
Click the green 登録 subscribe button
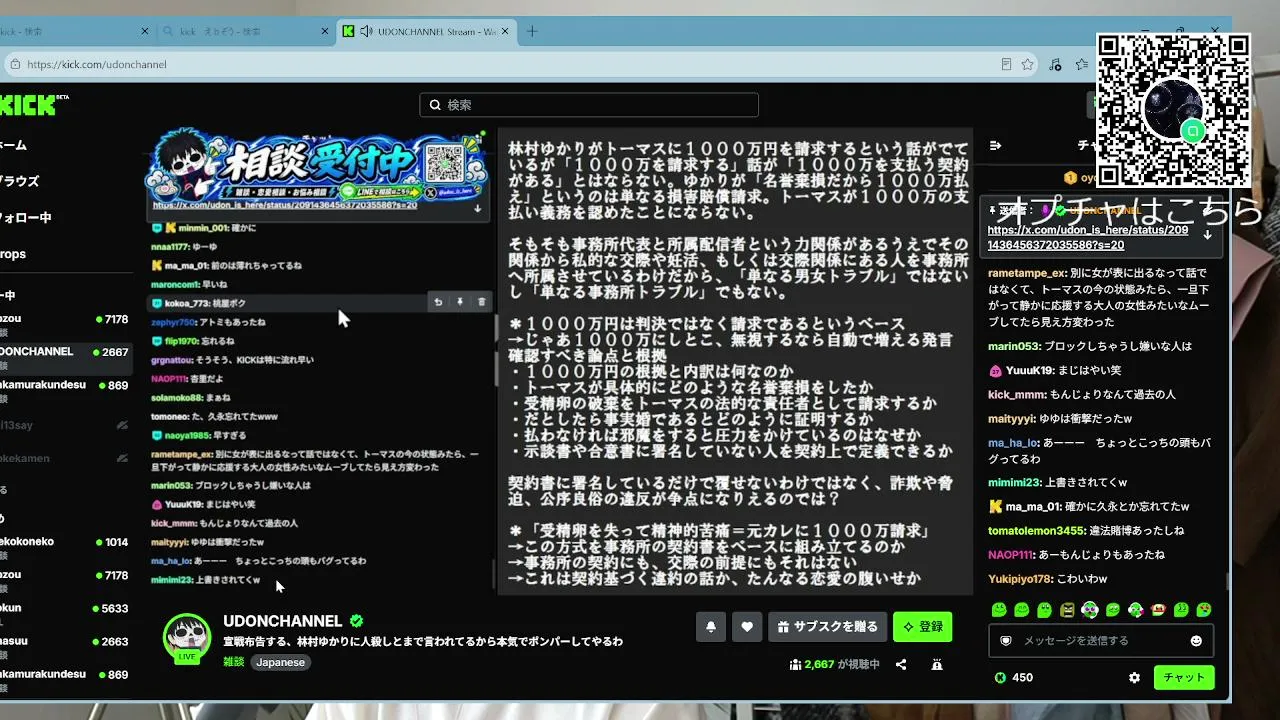(922, 627)
